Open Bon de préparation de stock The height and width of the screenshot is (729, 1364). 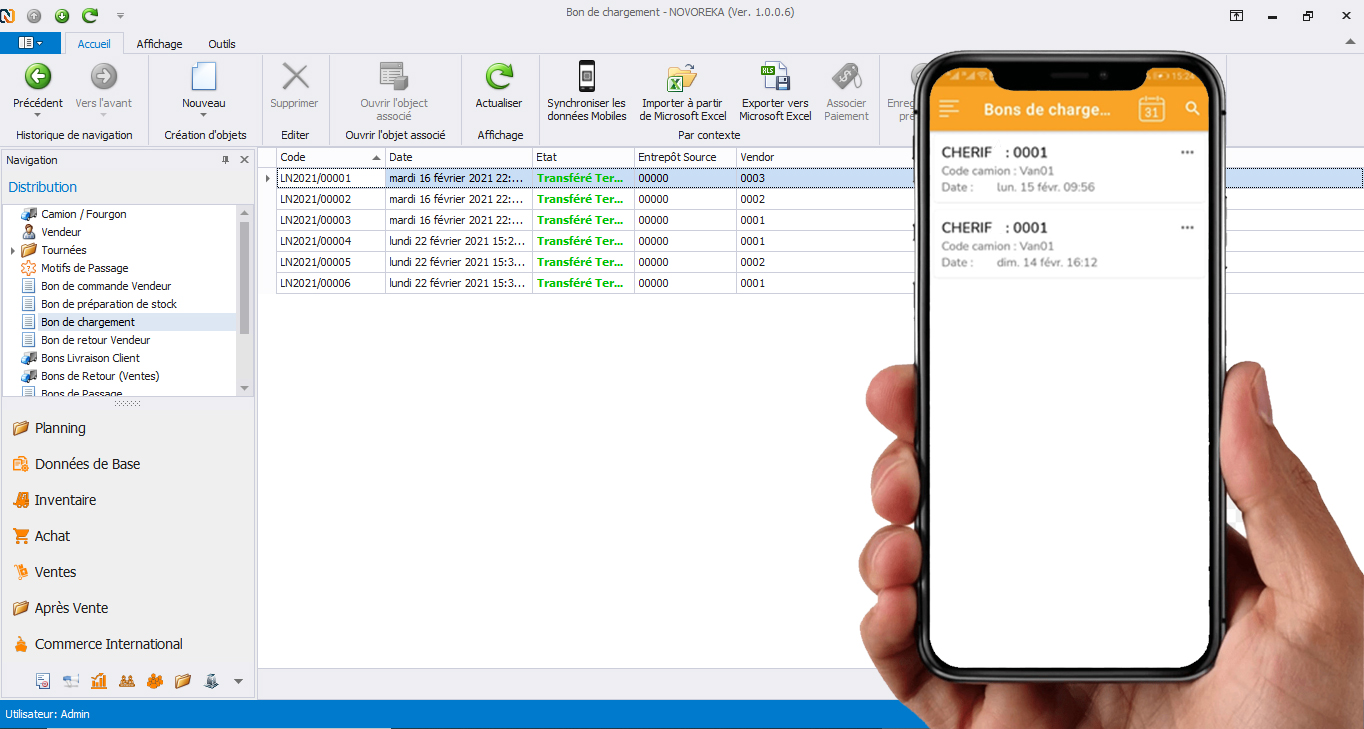tap(109, 304)
